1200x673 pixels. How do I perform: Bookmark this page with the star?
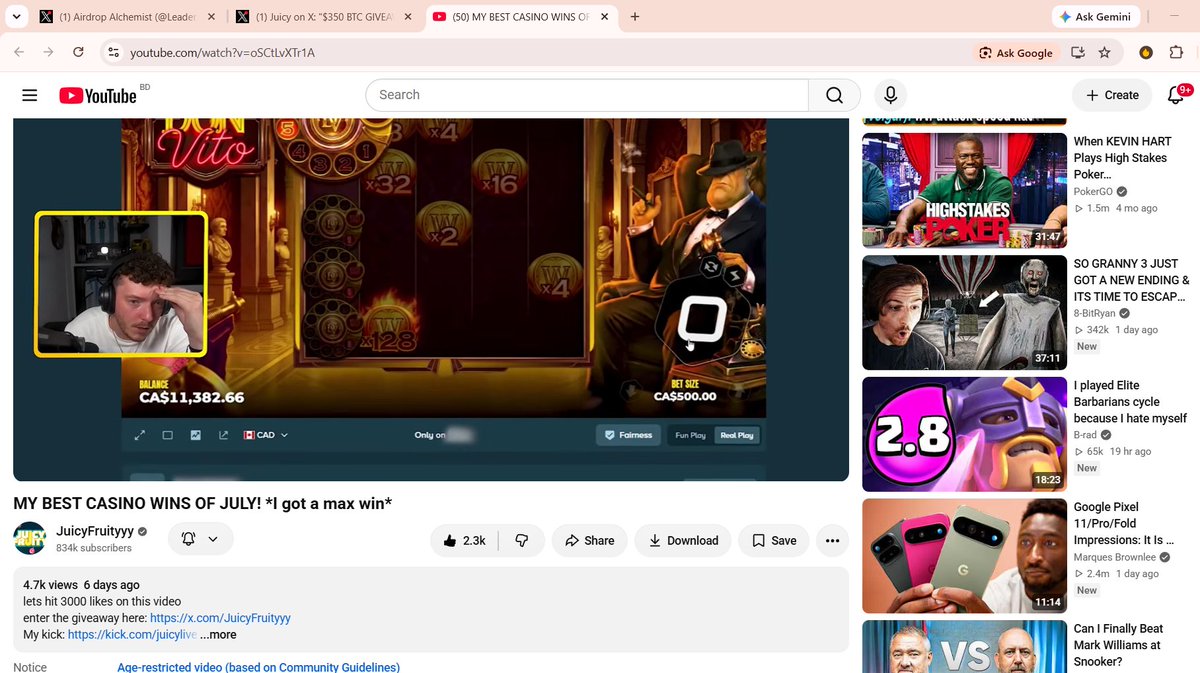point(1104,52)
